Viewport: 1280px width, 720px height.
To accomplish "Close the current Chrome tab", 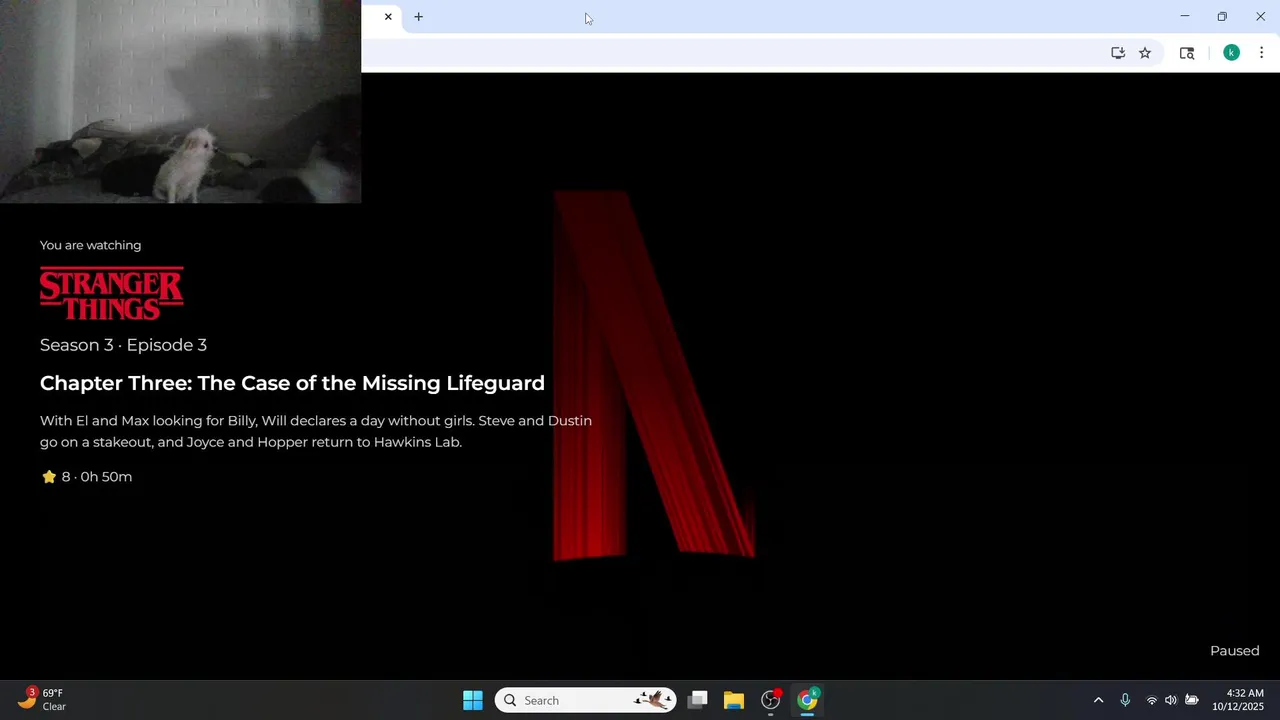I will pos(388,17).
